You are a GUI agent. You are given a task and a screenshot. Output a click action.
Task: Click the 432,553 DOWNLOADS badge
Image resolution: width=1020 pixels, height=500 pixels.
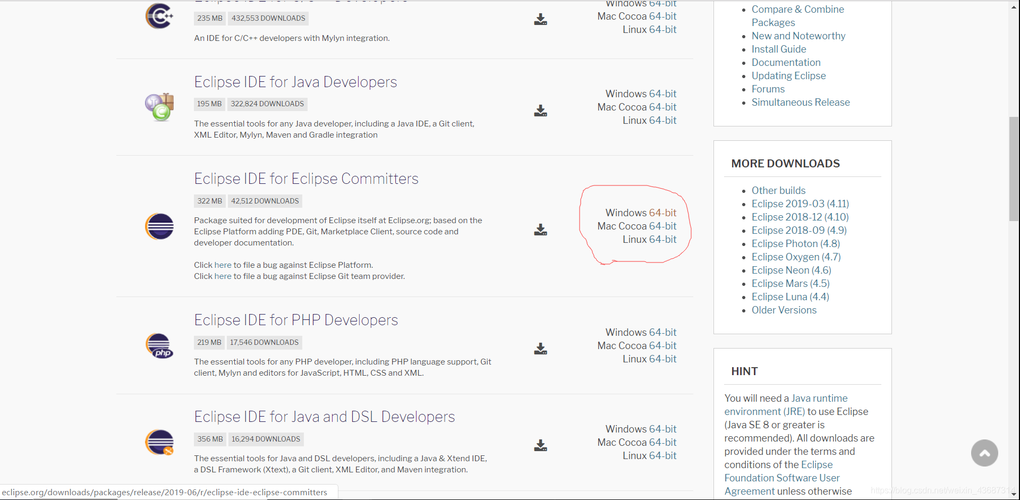[268, 18]
